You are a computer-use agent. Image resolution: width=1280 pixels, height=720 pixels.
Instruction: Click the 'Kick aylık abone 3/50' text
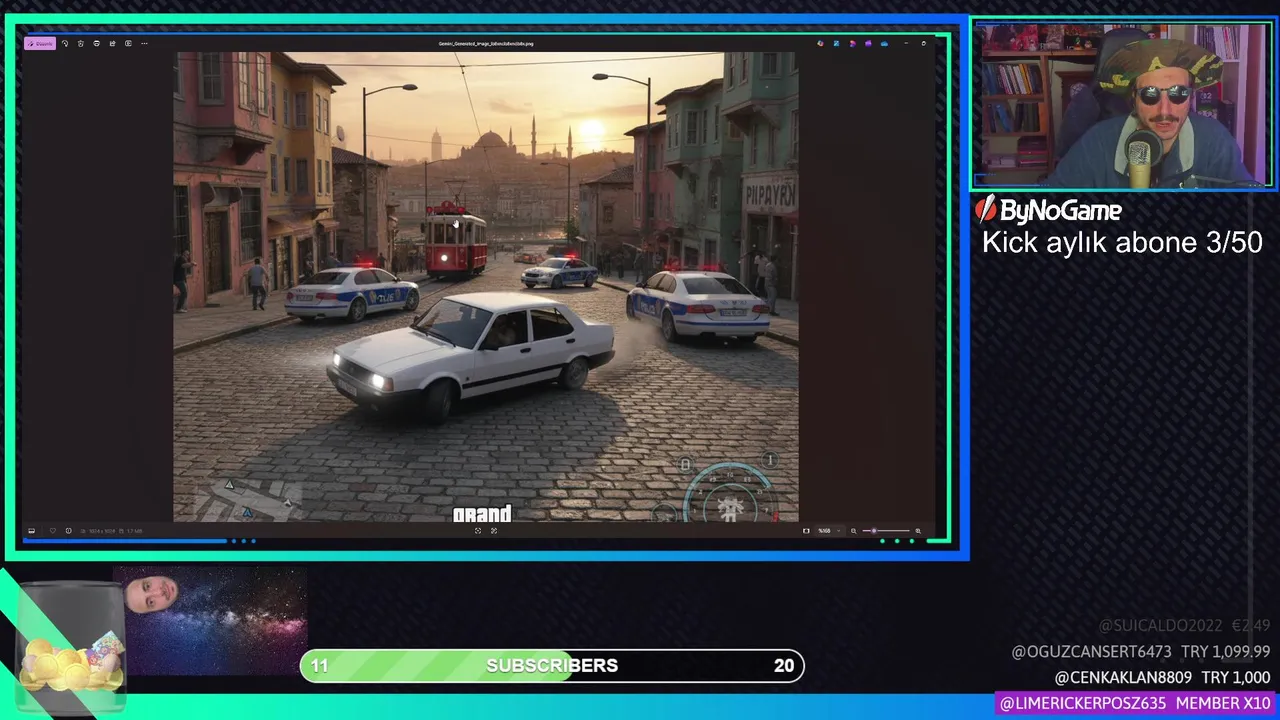click(1122, 243)
